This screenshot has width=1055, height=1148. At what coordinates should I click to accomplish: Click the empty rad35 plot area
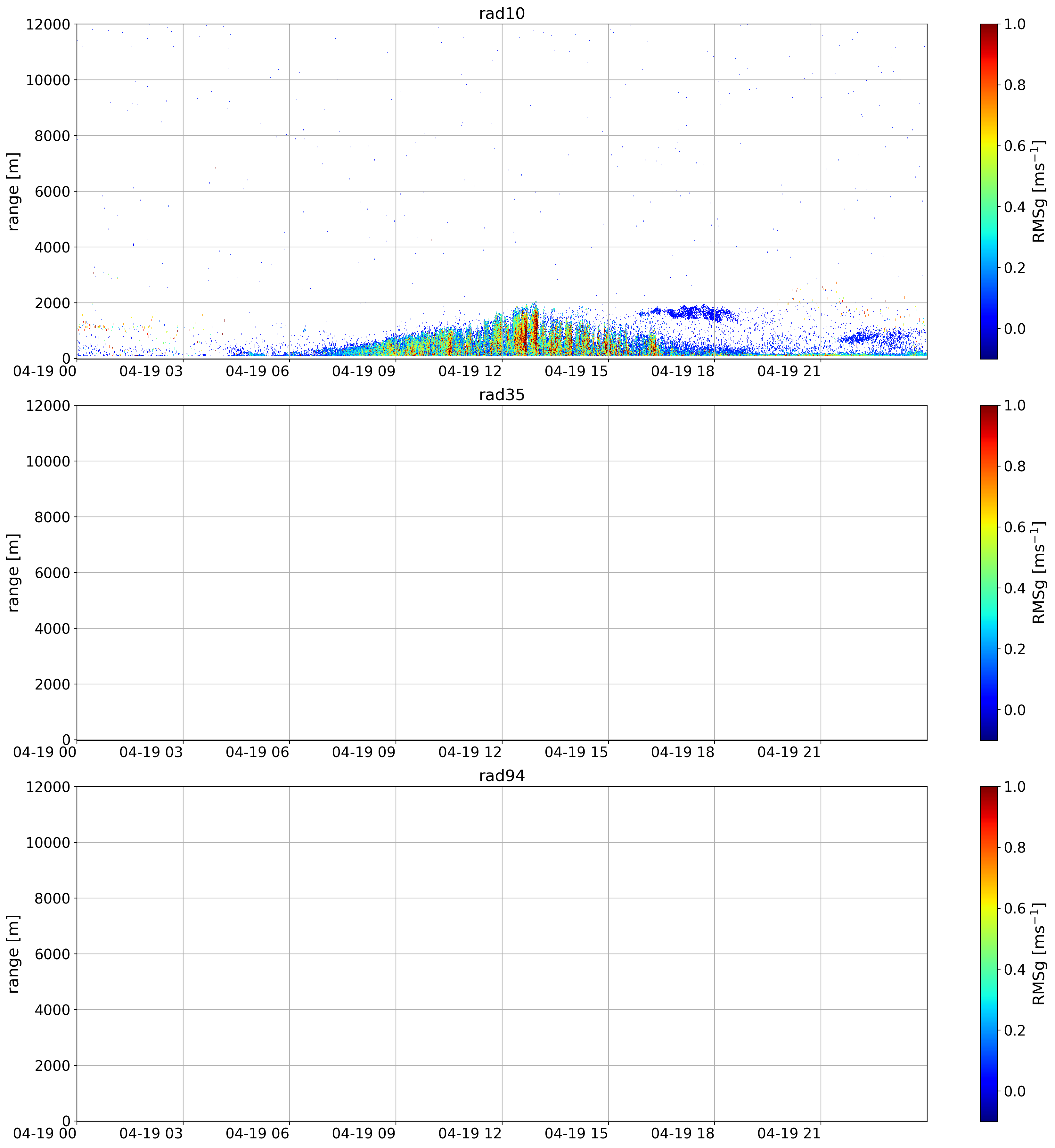[502, 573]
